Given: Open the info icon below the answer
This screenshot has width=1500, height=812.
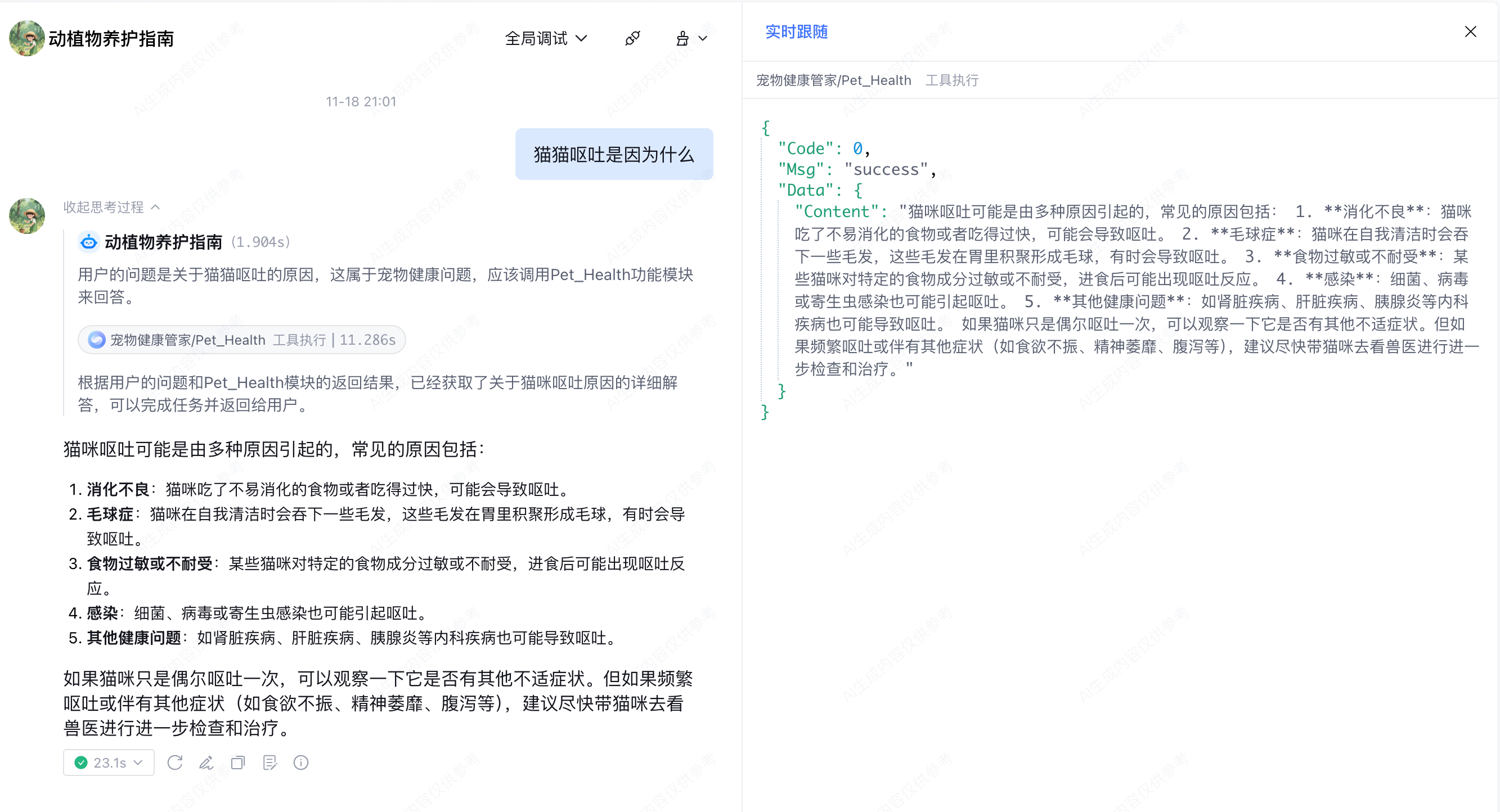Looking at the screenshot, I should click(x=301, y=763).
